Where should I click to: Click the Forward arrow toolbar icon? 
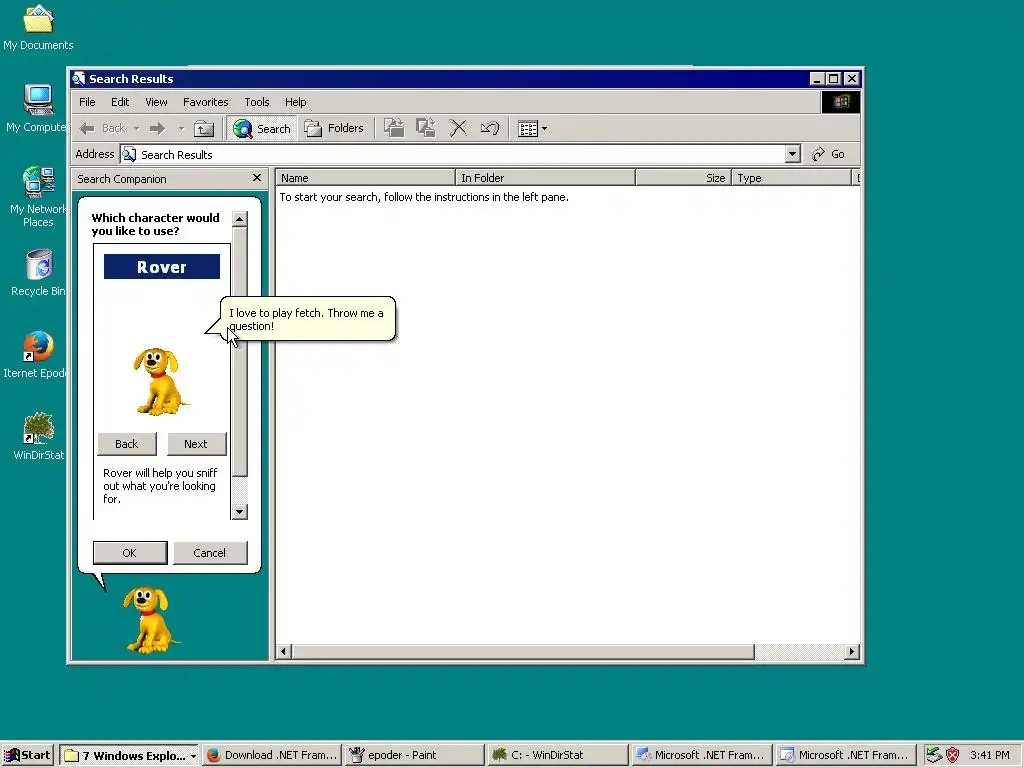157,129
